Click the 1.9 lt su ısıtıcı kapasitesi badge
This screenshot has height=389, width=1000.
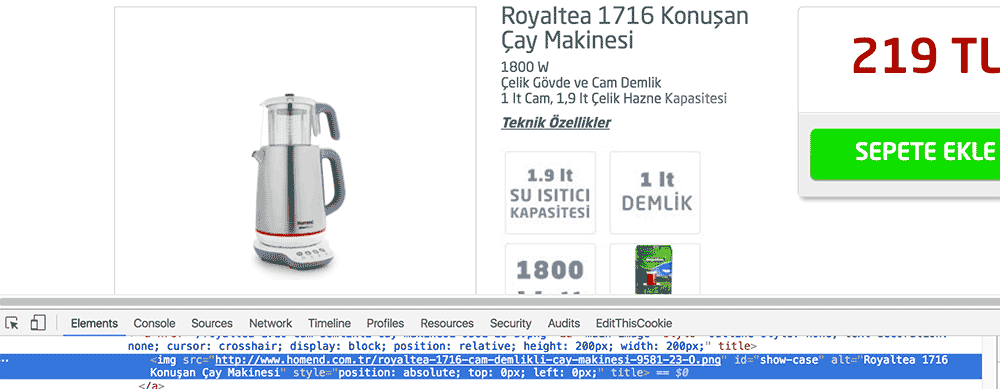click(x=550, y=193)
